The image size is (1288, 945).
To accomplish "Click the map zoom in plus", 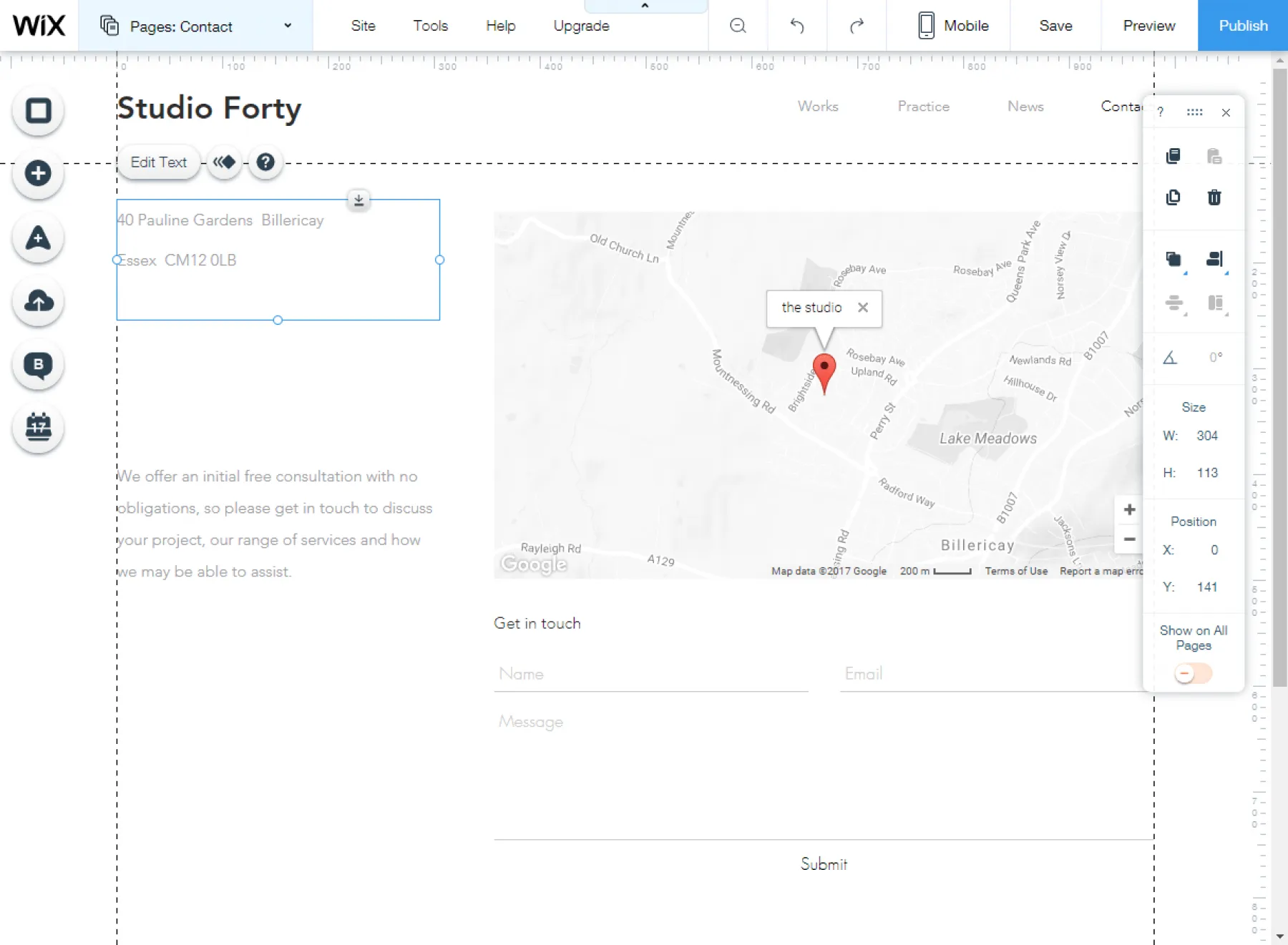I will pos(1129,509).
